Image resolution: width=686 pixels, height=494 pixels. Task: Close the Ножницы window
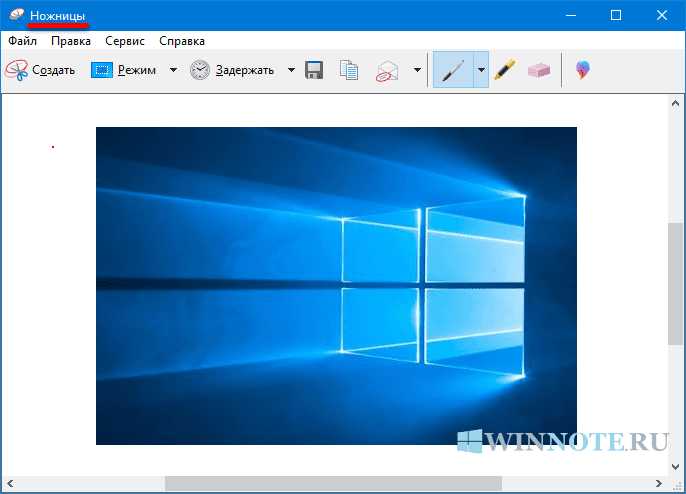(x=662, y=15)
